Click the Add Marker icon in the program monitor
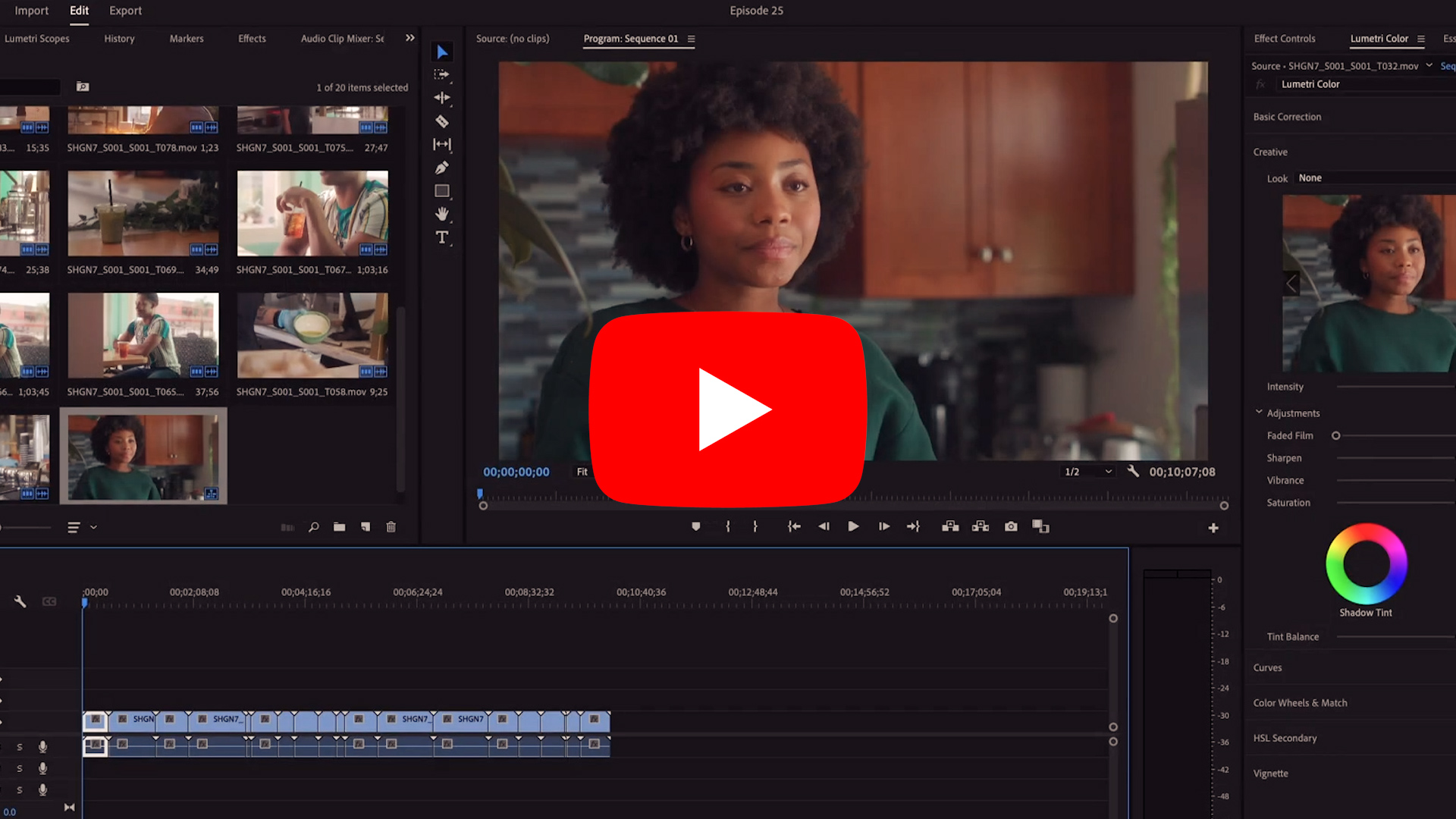1456x819 pixels. pyautogui.click(x=695, y=526)
